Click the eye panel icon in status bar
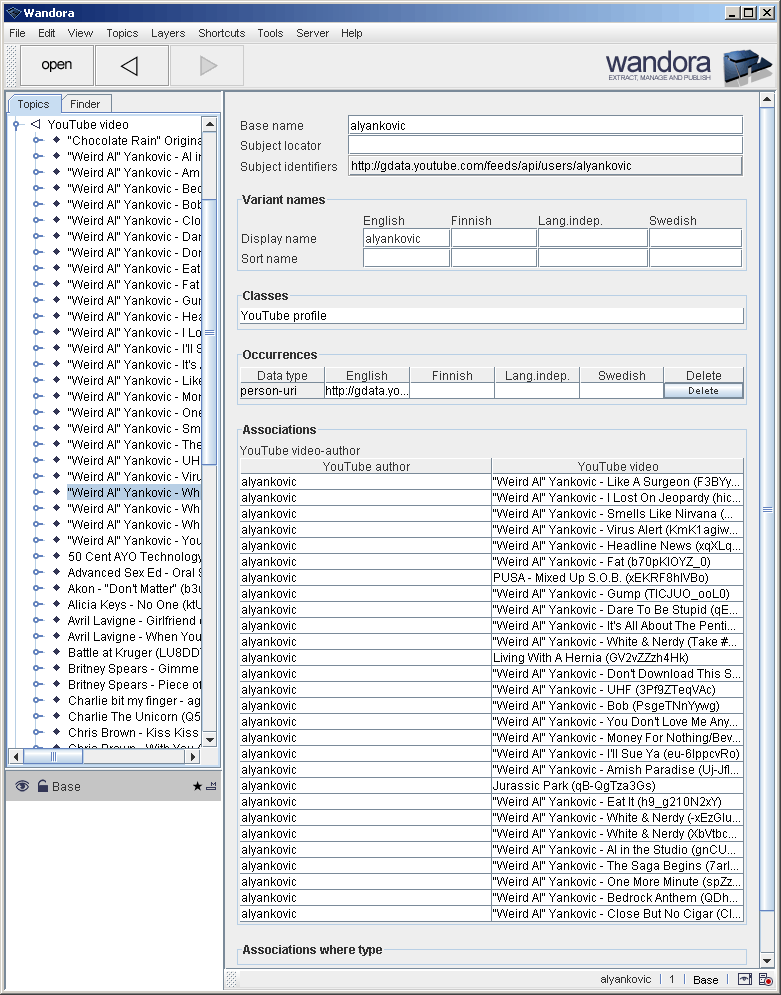The height and width of the screenshot is (995, 781). 745,980
